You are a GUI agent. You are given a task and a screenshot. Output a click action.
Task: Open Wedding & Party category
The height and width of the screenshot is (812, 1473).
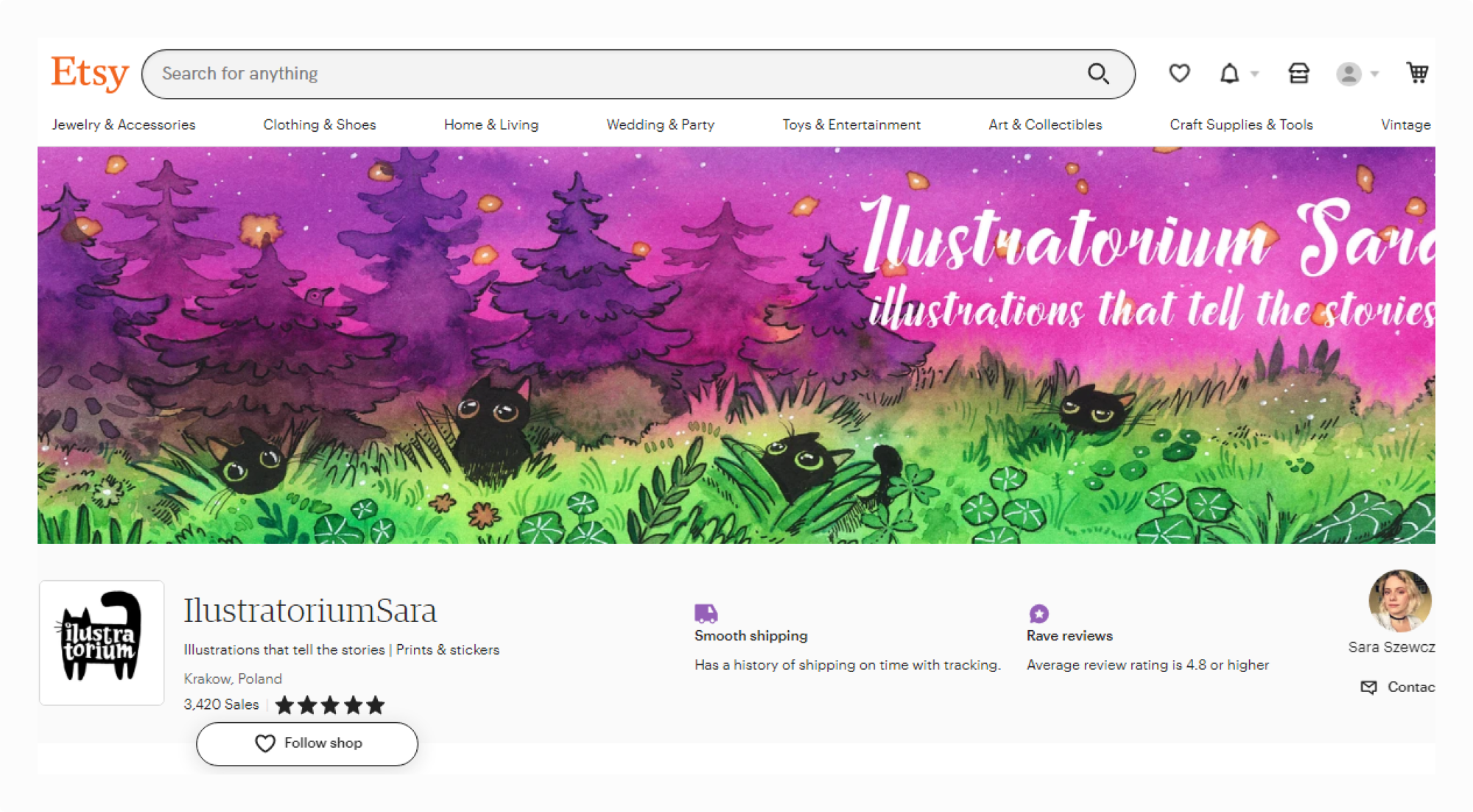coord(661,124)
